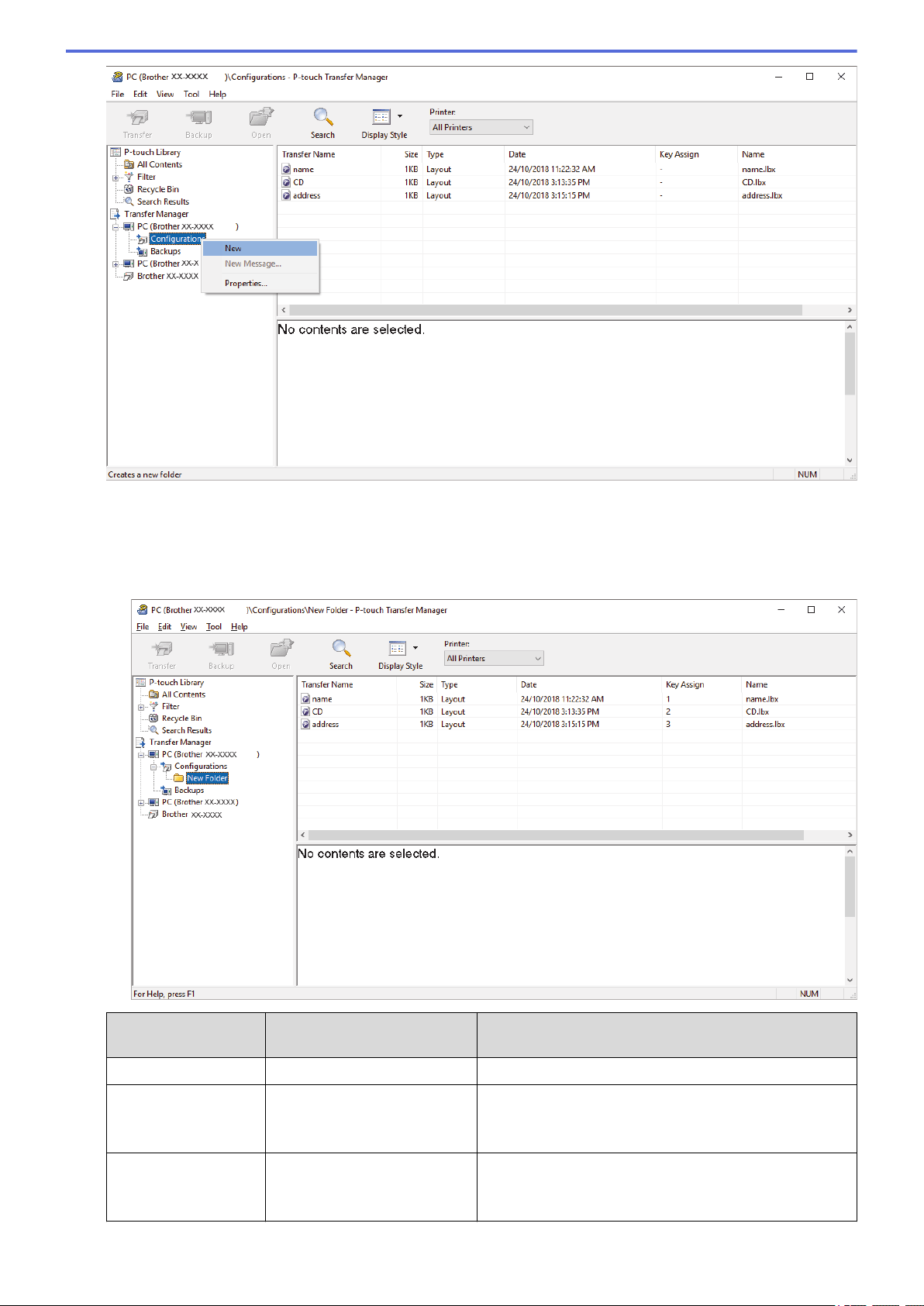
Task: Sort by Type column in New Folder window
Action: tap(478, 684)
